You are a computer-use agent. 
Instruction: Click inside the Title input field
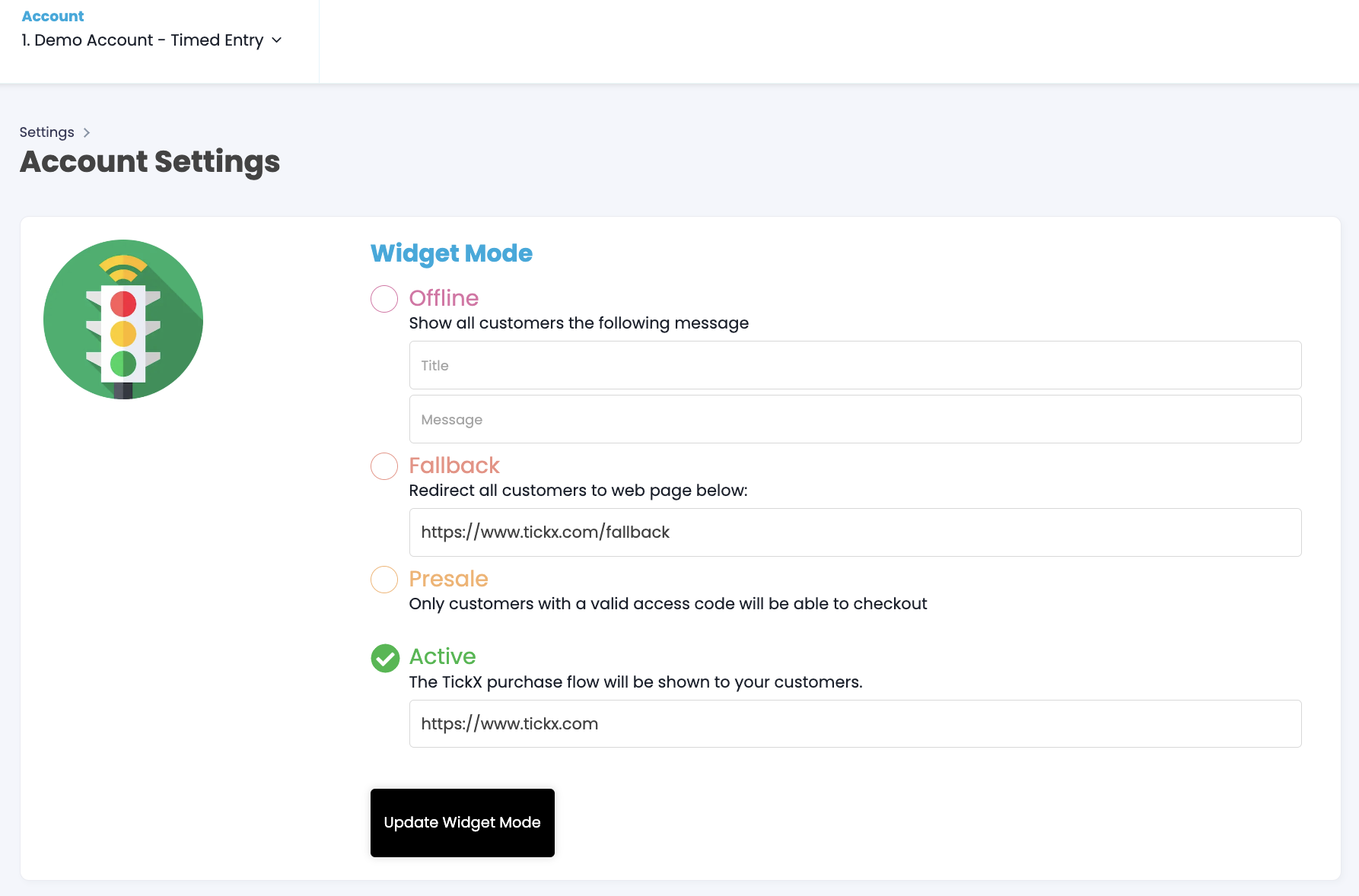pos(855,365)
